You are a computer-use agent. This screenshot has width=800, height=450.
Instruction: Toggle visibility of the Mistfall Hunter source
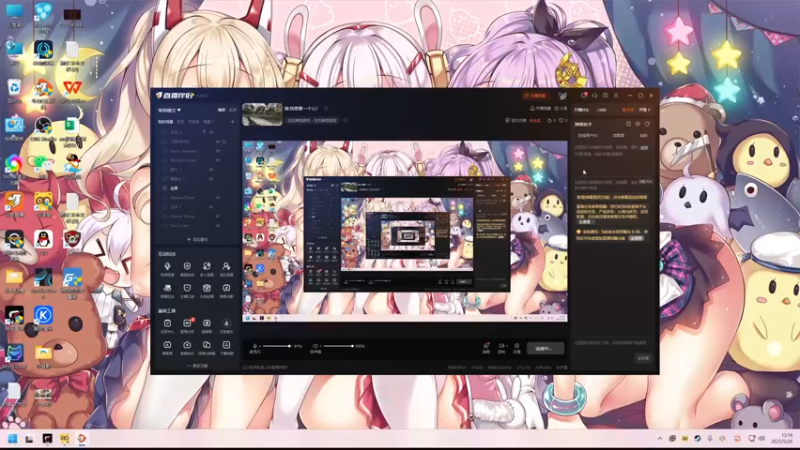(217, 160)
